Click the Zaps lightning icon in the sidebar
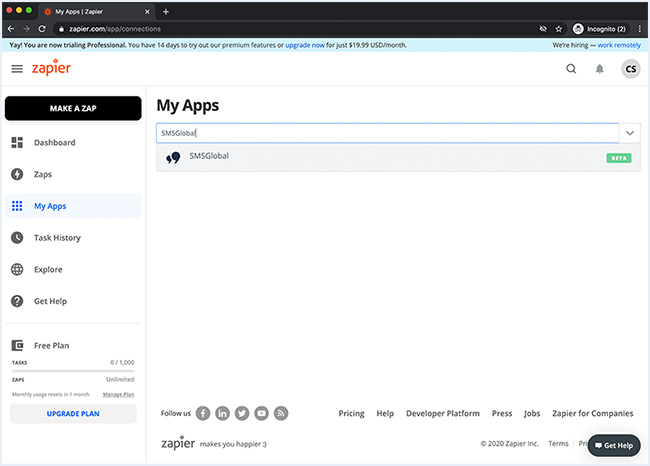Viewport: 650px width, 466px height. tap(17, 174)
